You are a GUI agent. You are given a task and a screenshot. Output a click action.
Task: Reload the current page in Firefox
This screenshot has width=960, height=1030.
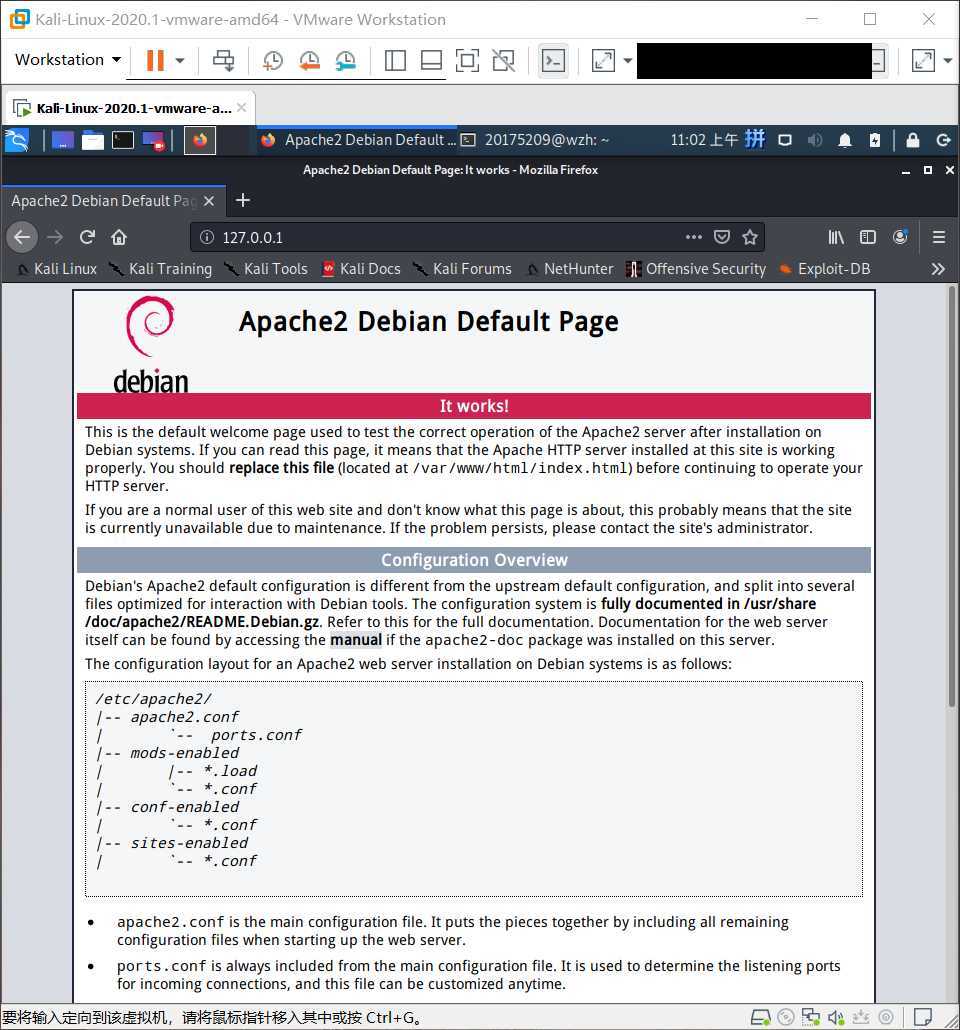(x=87, y=237)
